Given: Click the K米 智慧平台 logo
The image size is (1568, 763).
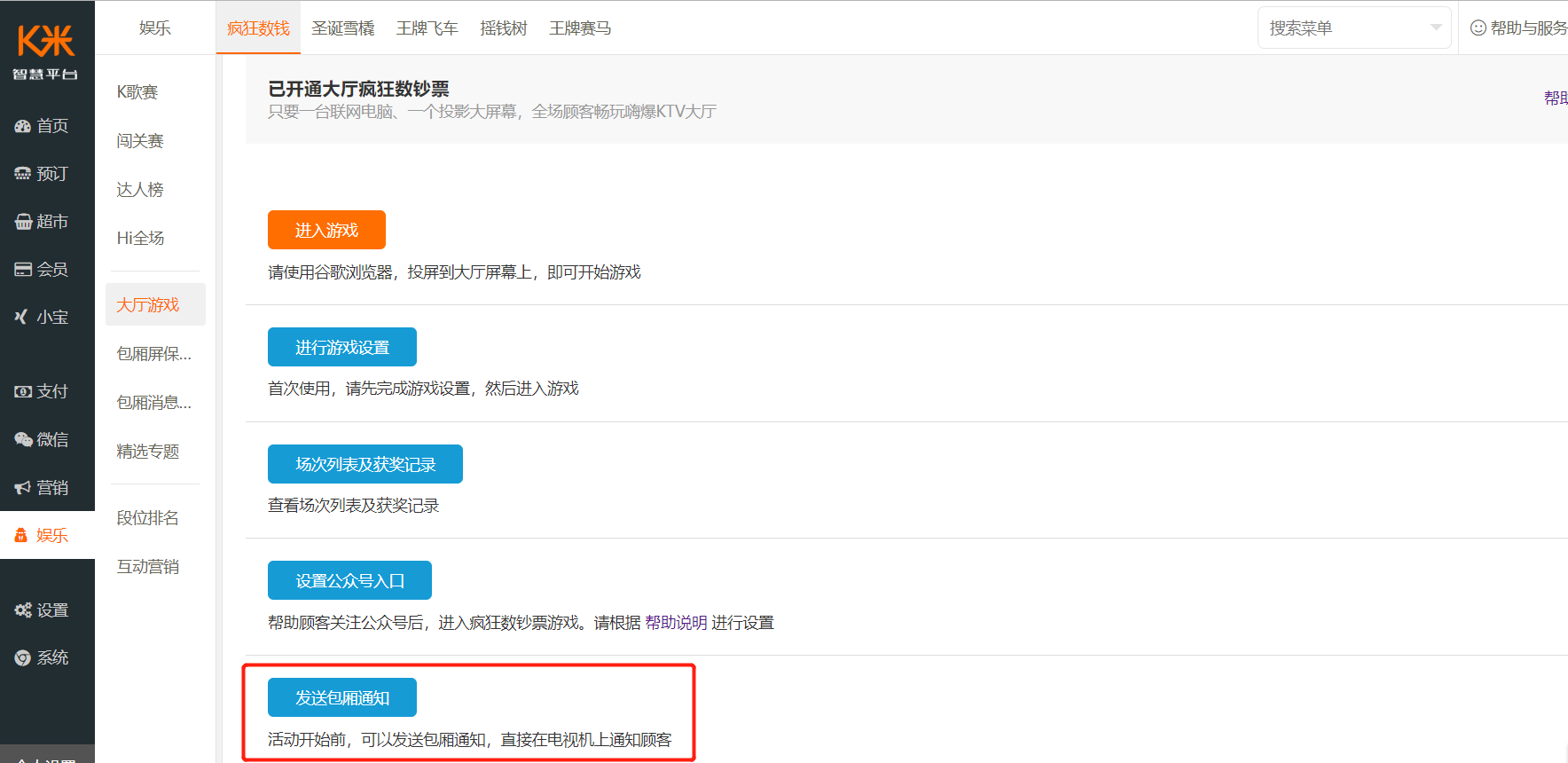Looking at the screenshot, I should tap(46, 52).
